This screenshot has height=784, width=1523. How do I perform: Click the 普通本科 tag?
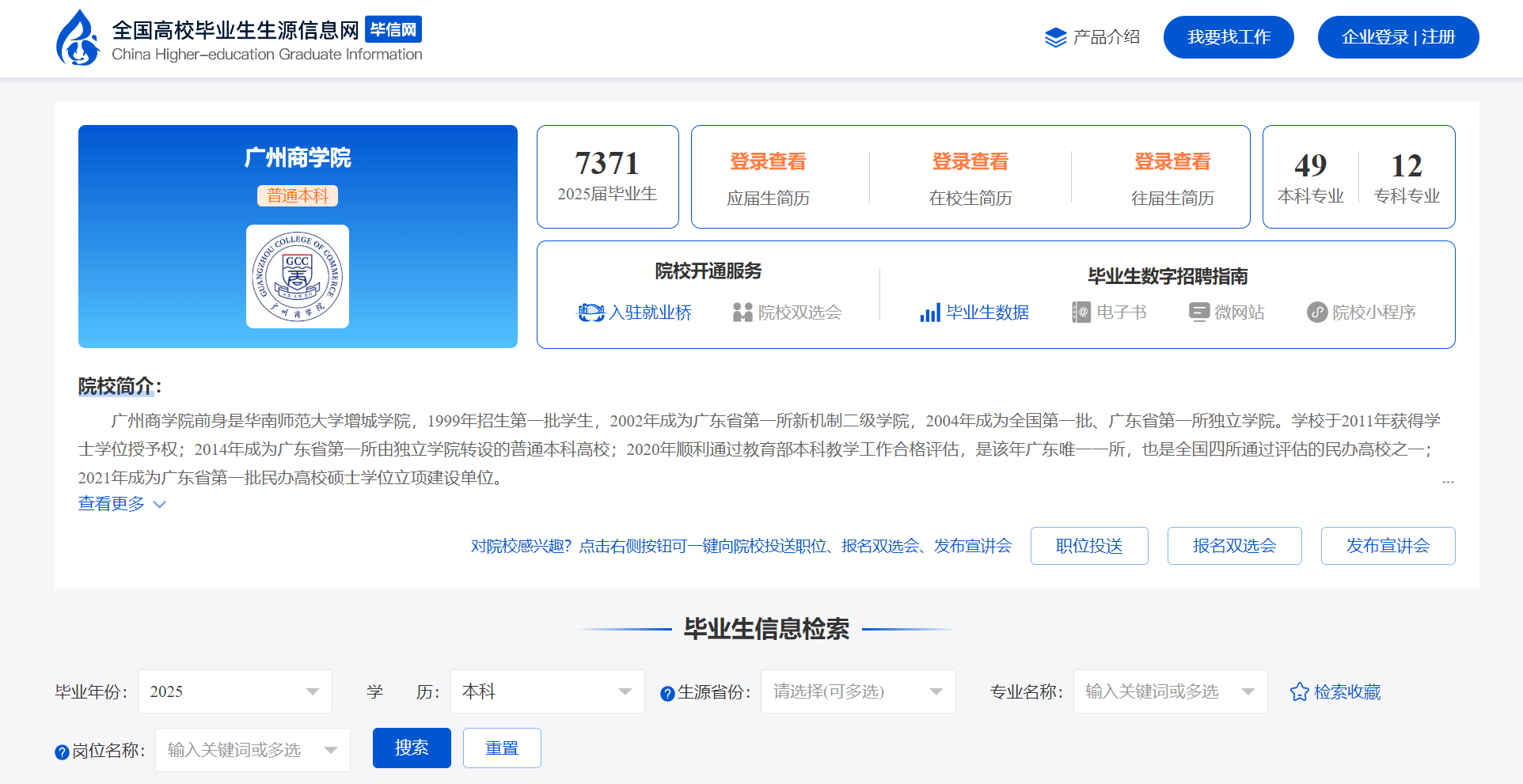pos(298,195)
